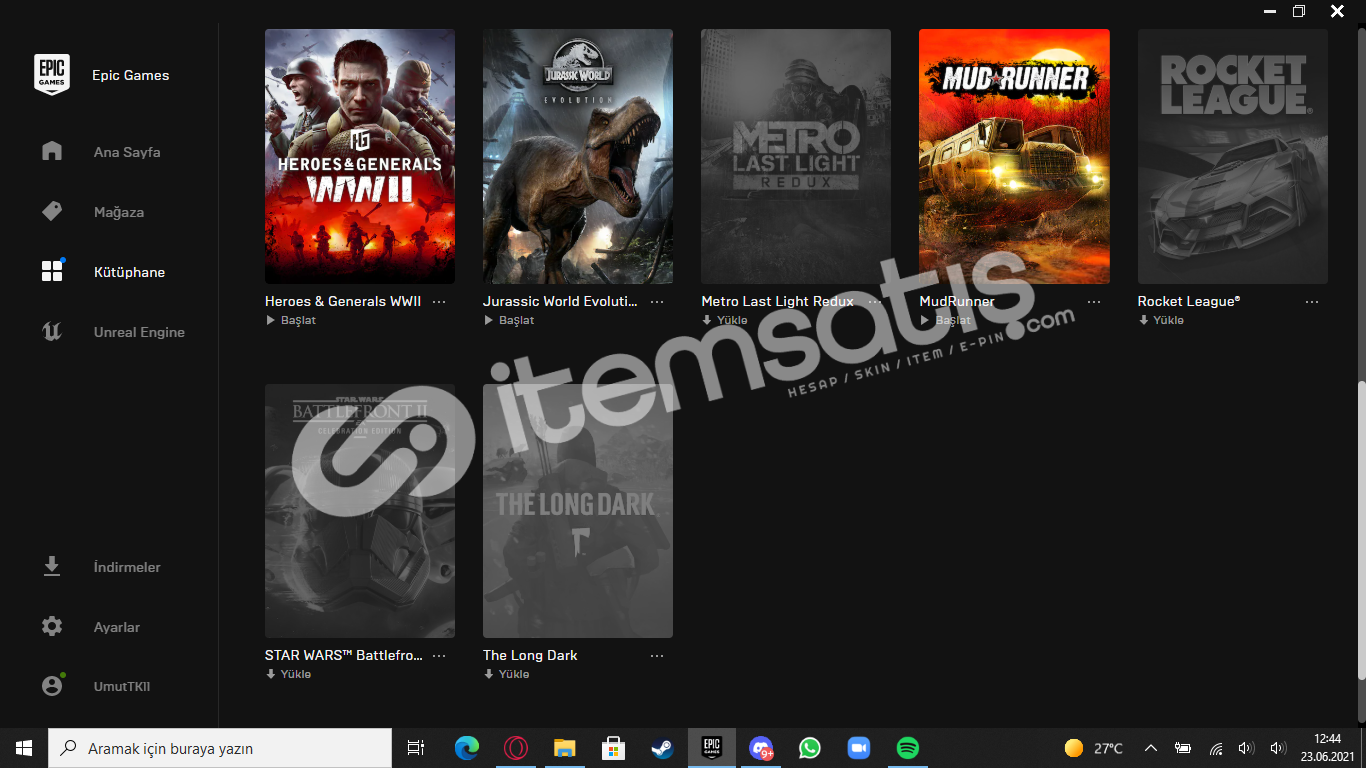This screenshot has width=1366, height=768.
Task: Install The Long Dark via Yükle
Action: (506, 674)
